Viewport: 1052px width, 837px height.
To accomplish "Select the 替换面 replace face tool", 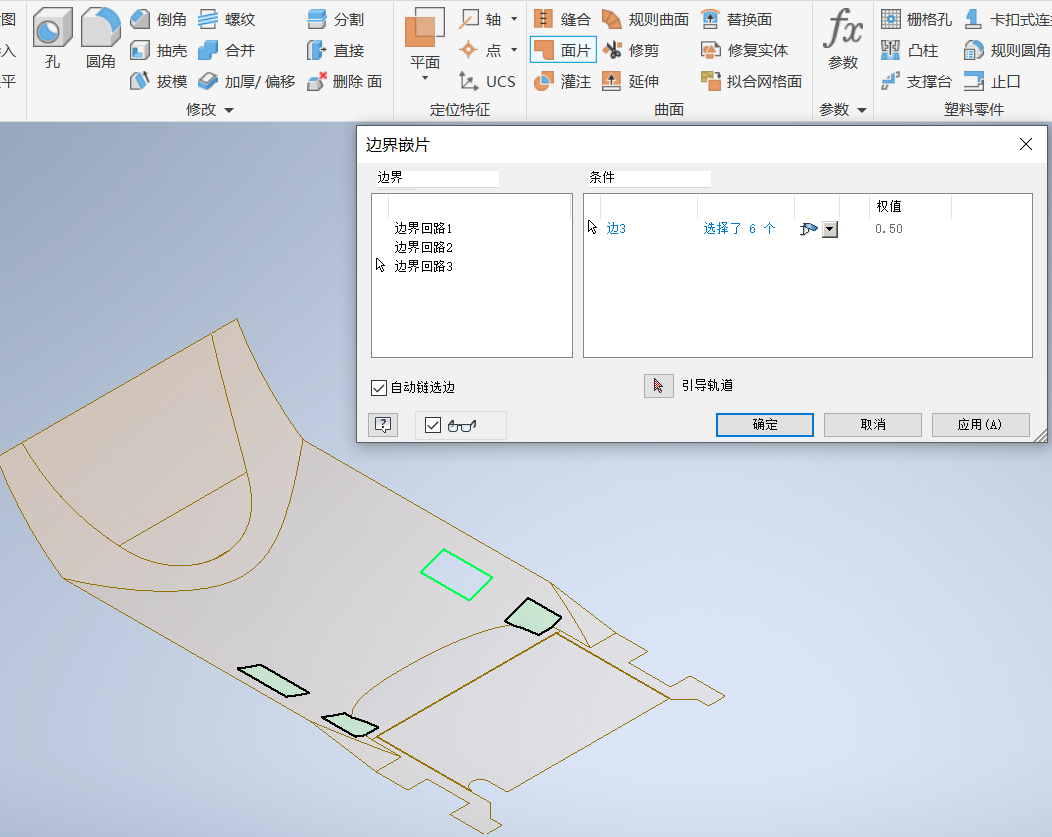I will tap(736, 19).
